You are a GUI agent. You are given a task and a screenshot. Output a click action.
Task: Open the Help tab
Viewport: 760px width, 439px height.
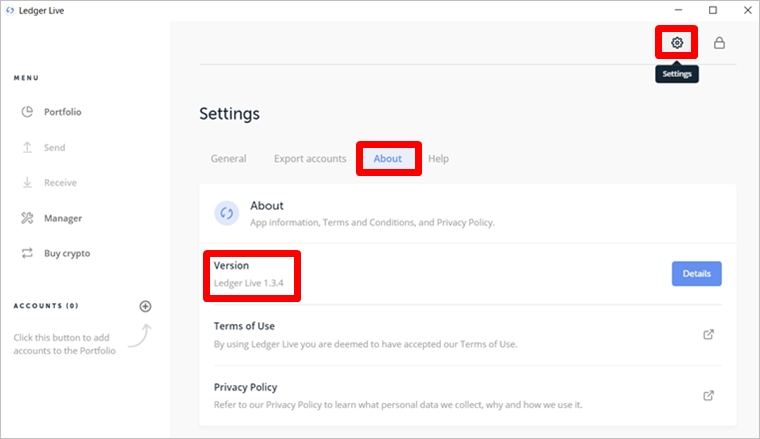coord(438,158)
